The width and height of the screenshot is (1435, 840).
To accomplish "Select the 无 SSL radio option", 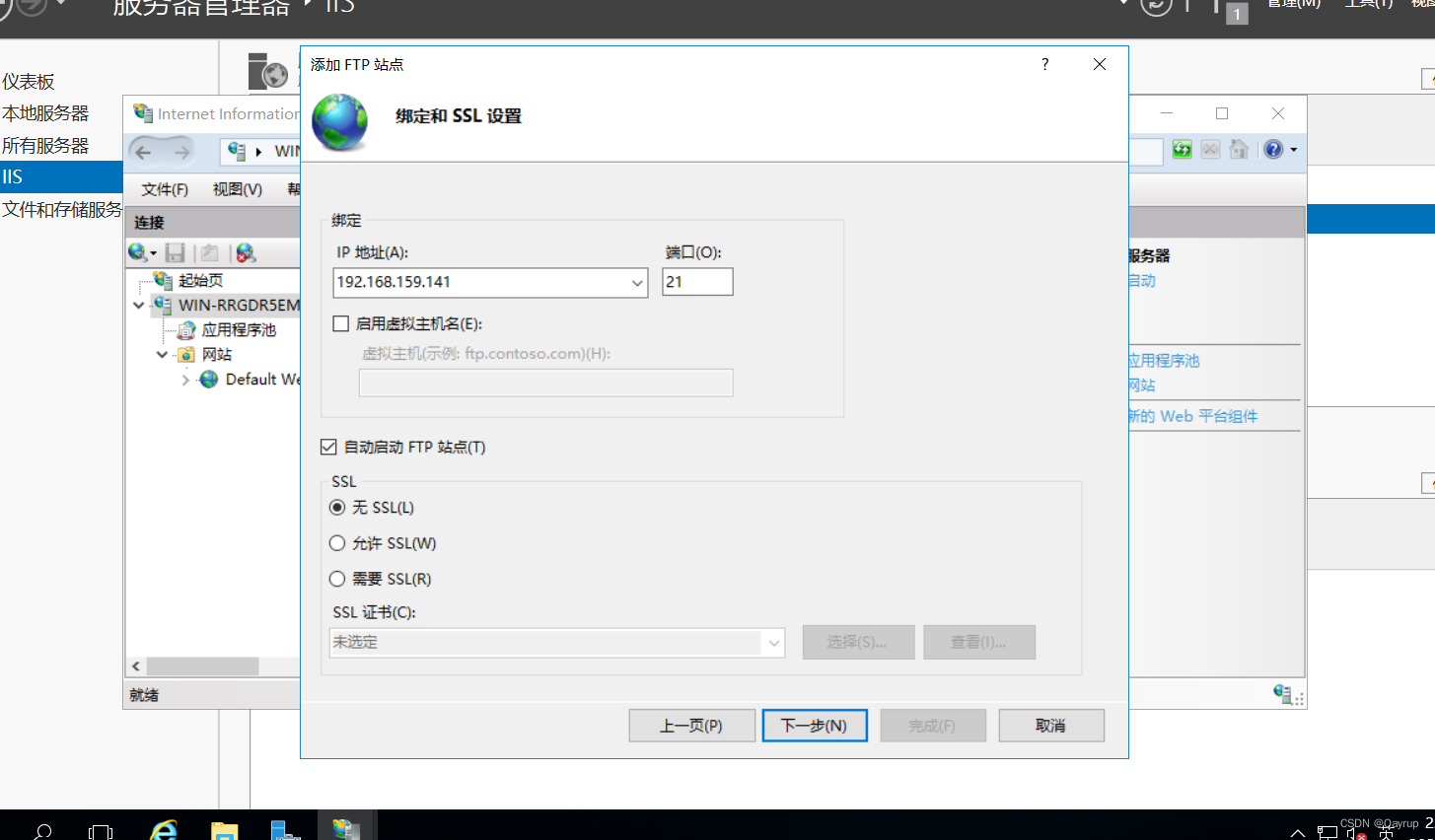I will click(x=337, y=507).
